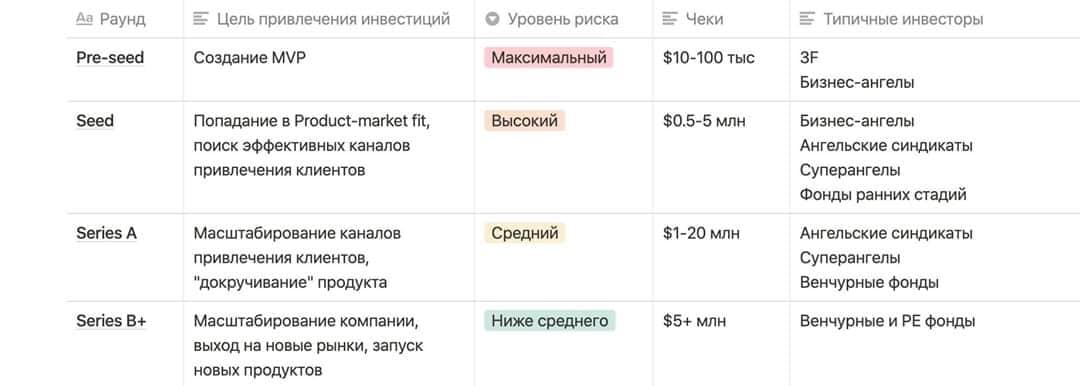Click the Венчурные и PE фонды cell
This screenshot has height=386, width=1080.
point(934,343)
